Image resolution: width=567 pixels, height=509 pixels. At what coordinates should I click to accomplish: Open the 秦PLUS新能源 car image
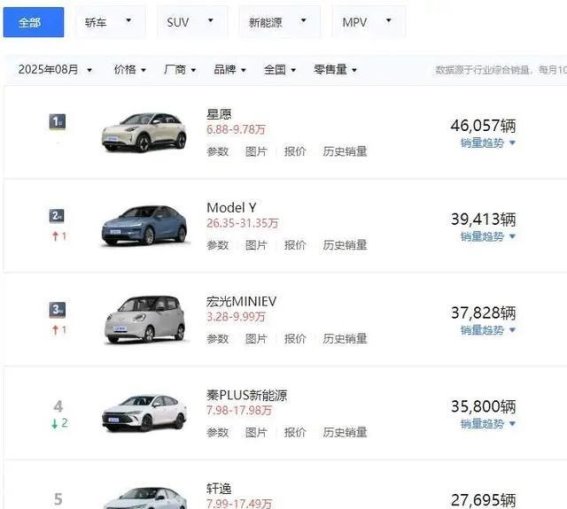[x=145, y=412]
